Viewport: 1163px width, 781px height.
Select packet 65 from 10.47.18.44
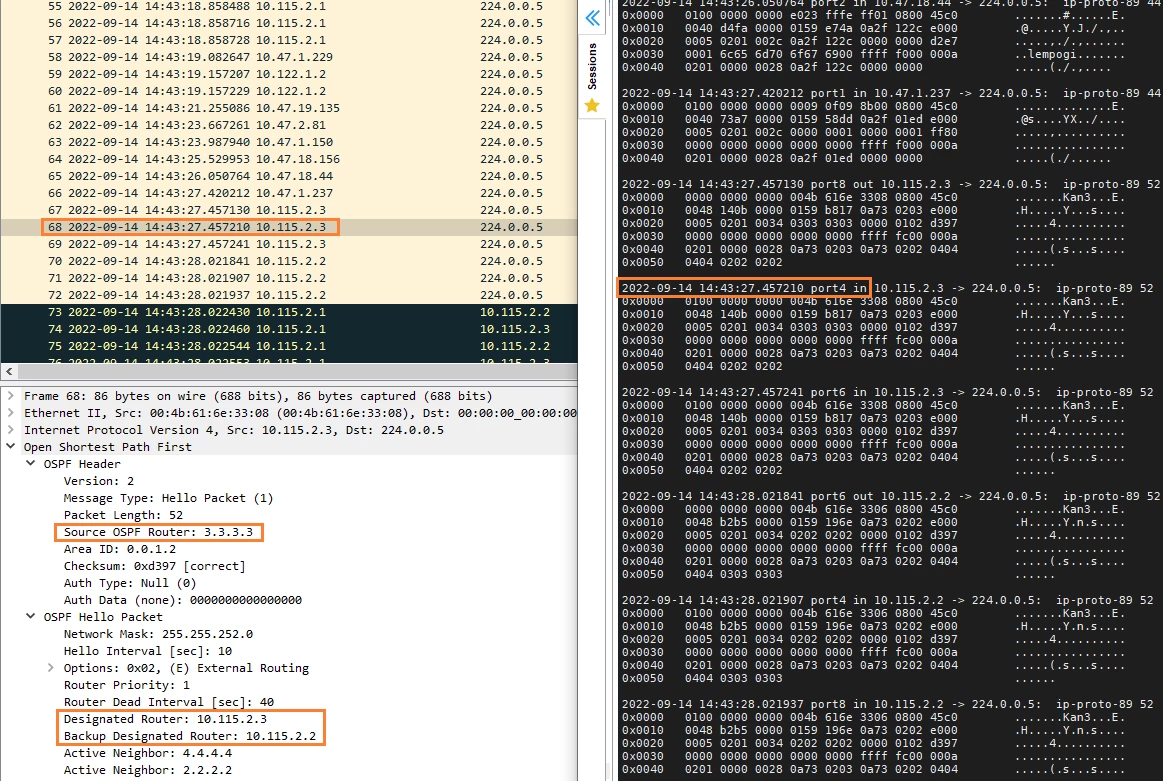pos(289,177)
